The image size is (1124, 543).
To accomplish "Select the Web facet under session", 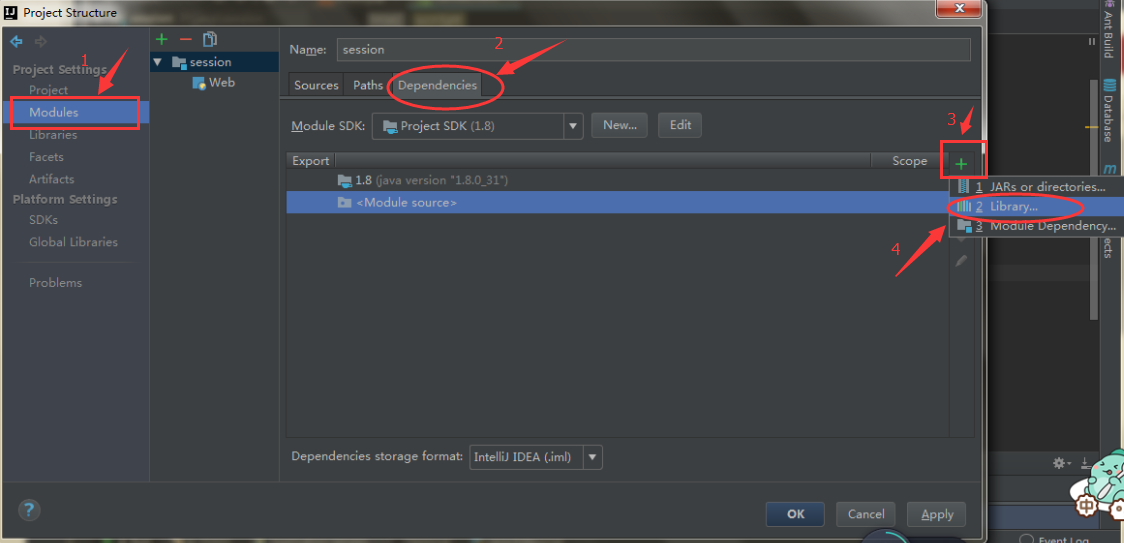I will [215, 82].
